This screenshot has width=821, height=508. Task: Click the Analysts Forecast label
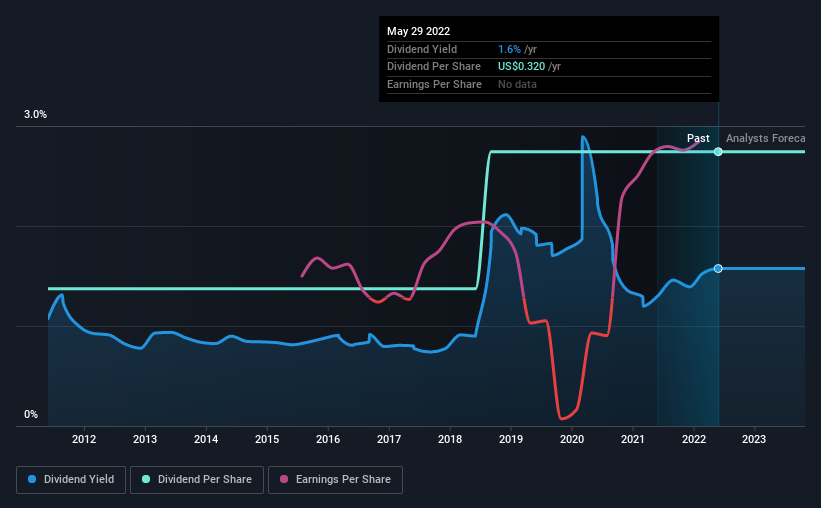(765, 138)
